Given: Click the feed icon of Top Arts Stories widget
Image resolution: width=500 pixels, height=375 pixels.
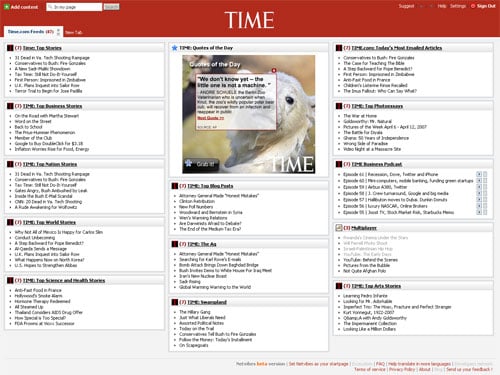Looking at the screenshot, I should tap(339, 286).
